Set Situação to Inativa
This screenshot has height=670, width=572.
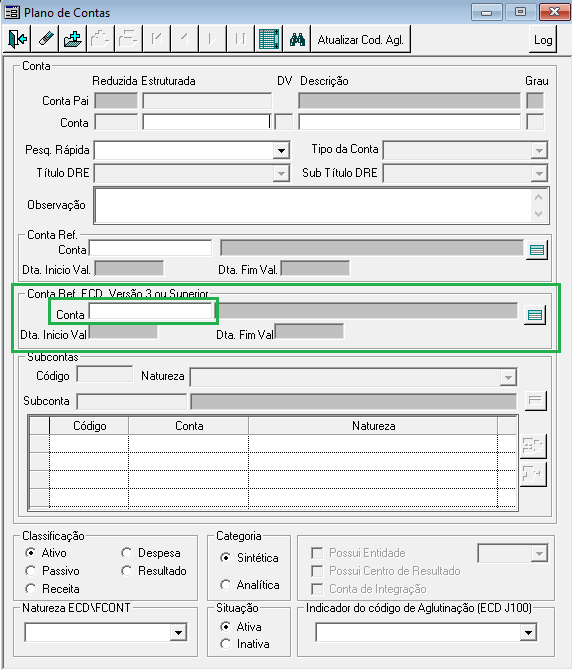225,644
